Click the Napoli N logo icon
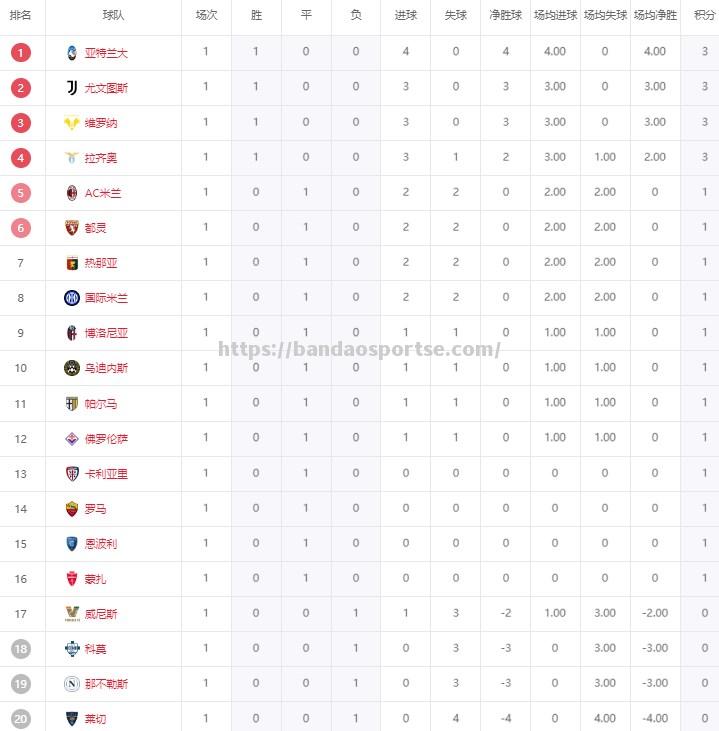This screenshot has height=731, width=719. pyautogui.click(x=72, y=684)
